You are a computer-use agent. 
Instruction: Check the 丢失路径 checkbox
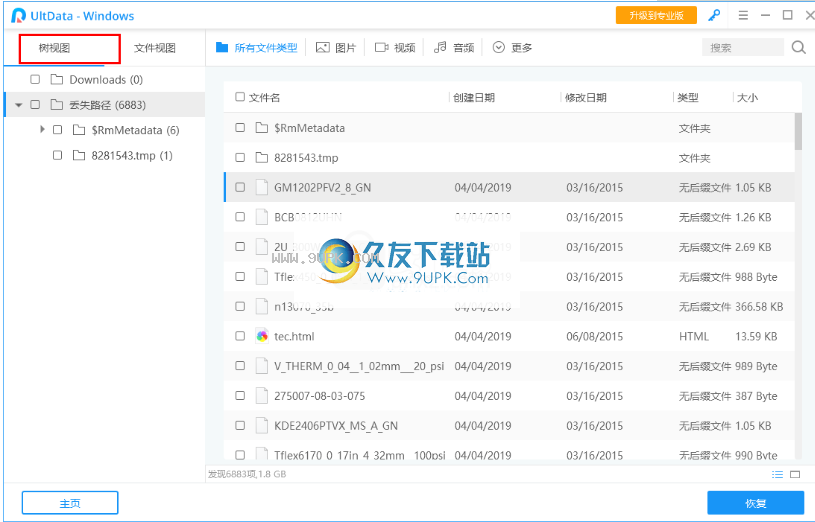pyautogui.click(x=35, y=105)
